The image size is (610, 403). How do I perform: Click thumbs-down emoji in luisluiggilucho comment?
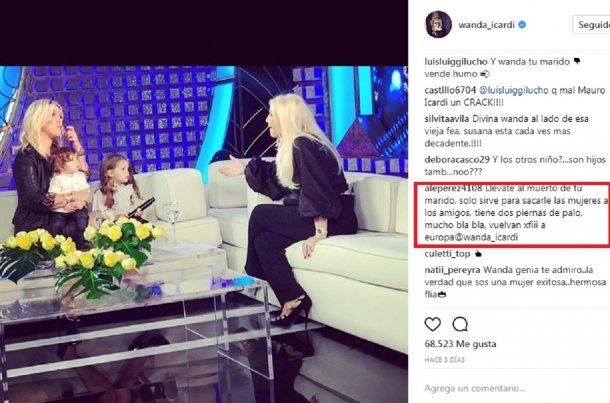click(x=577, y=61)
